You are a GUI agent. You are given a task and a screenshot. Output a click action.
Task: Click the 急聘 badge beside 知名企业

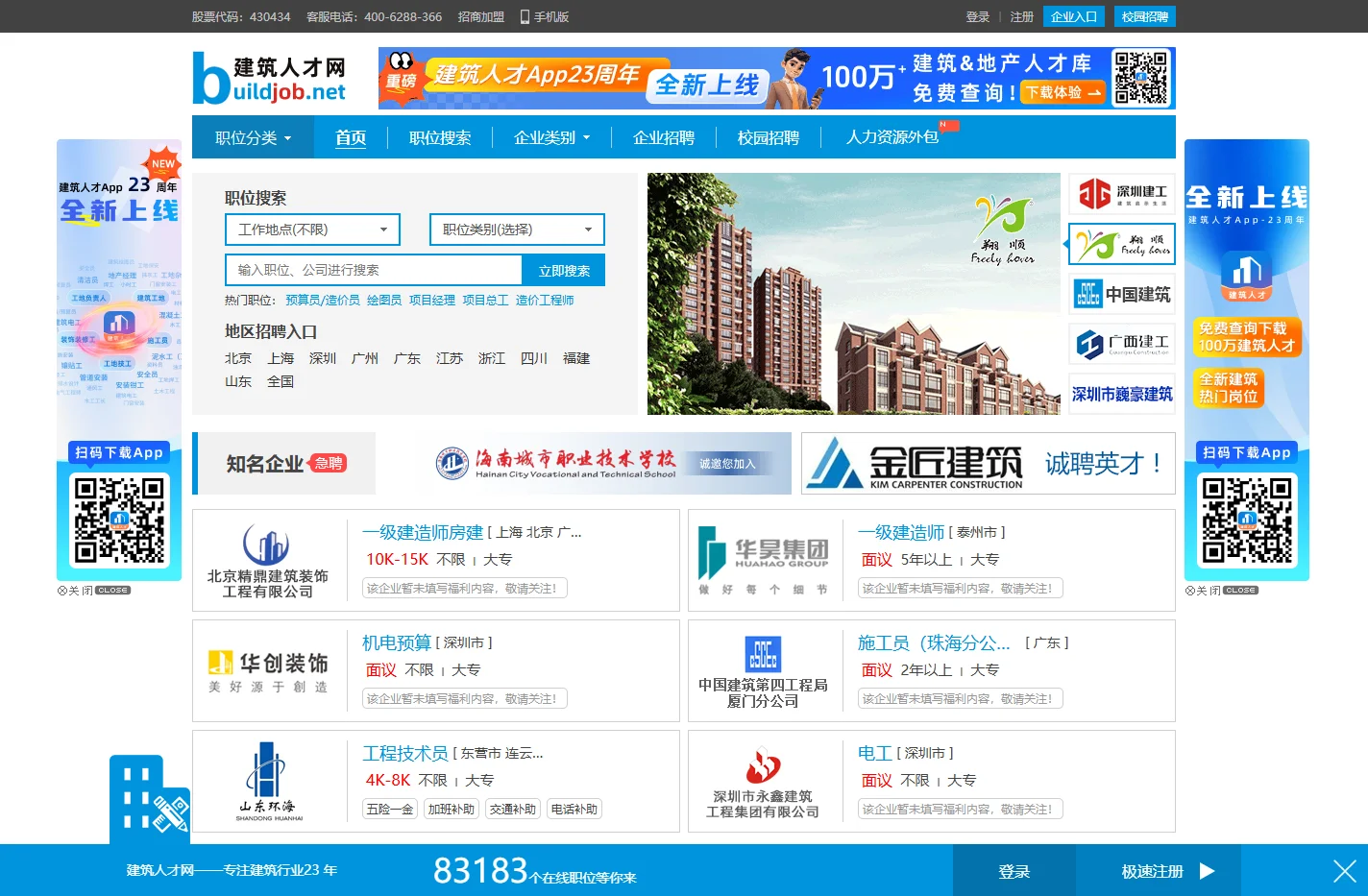click(x=328, y=463)
